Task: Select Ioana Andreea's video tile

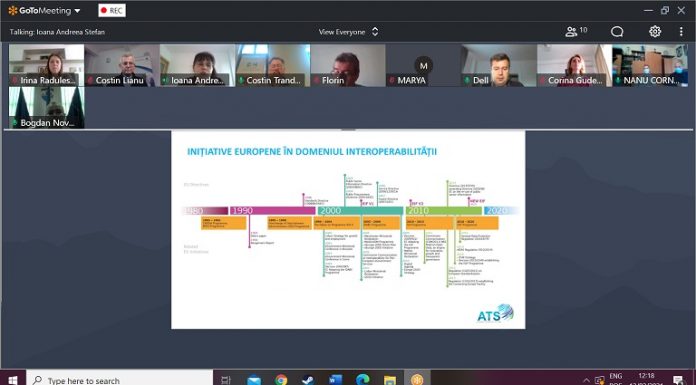Action: coord(198,65)
